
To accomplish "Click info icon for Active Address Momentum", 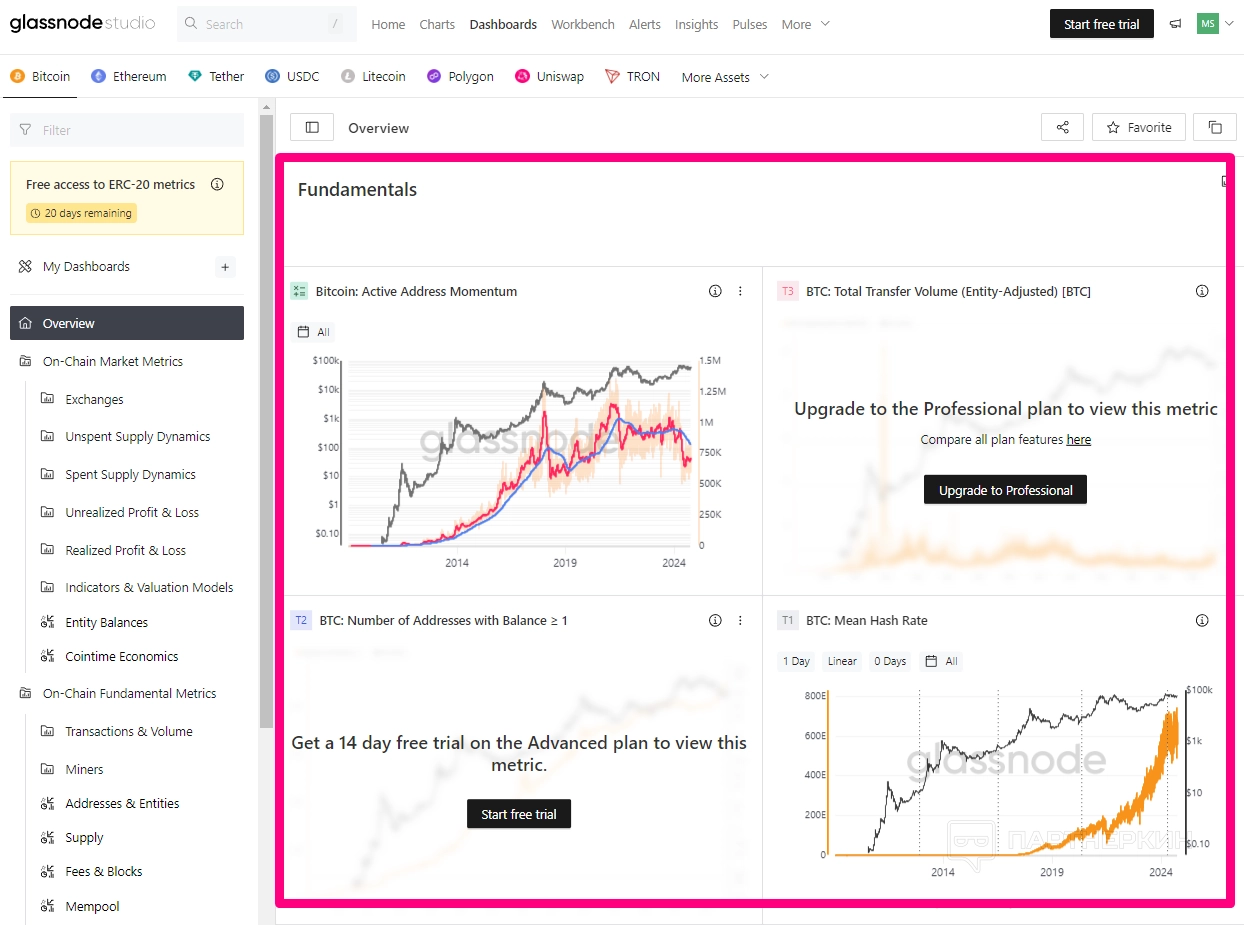I will coord(715,292).
